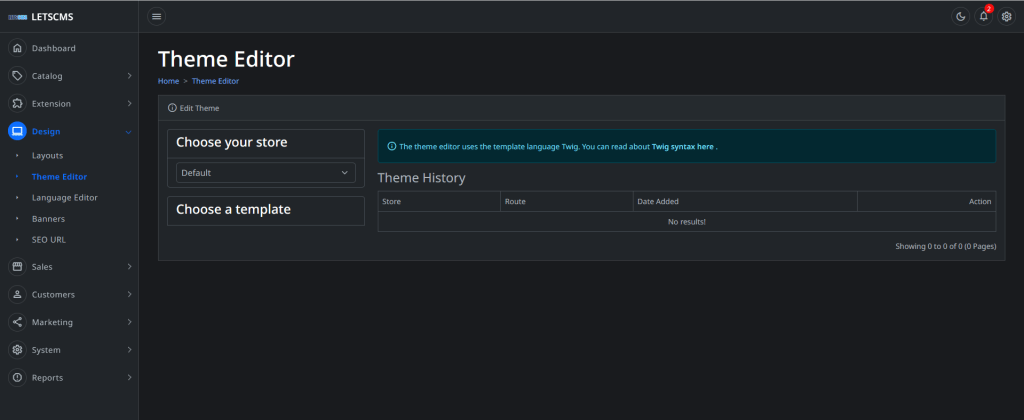
Task: Open Layouts under Design
Action: tap(47, 155)
